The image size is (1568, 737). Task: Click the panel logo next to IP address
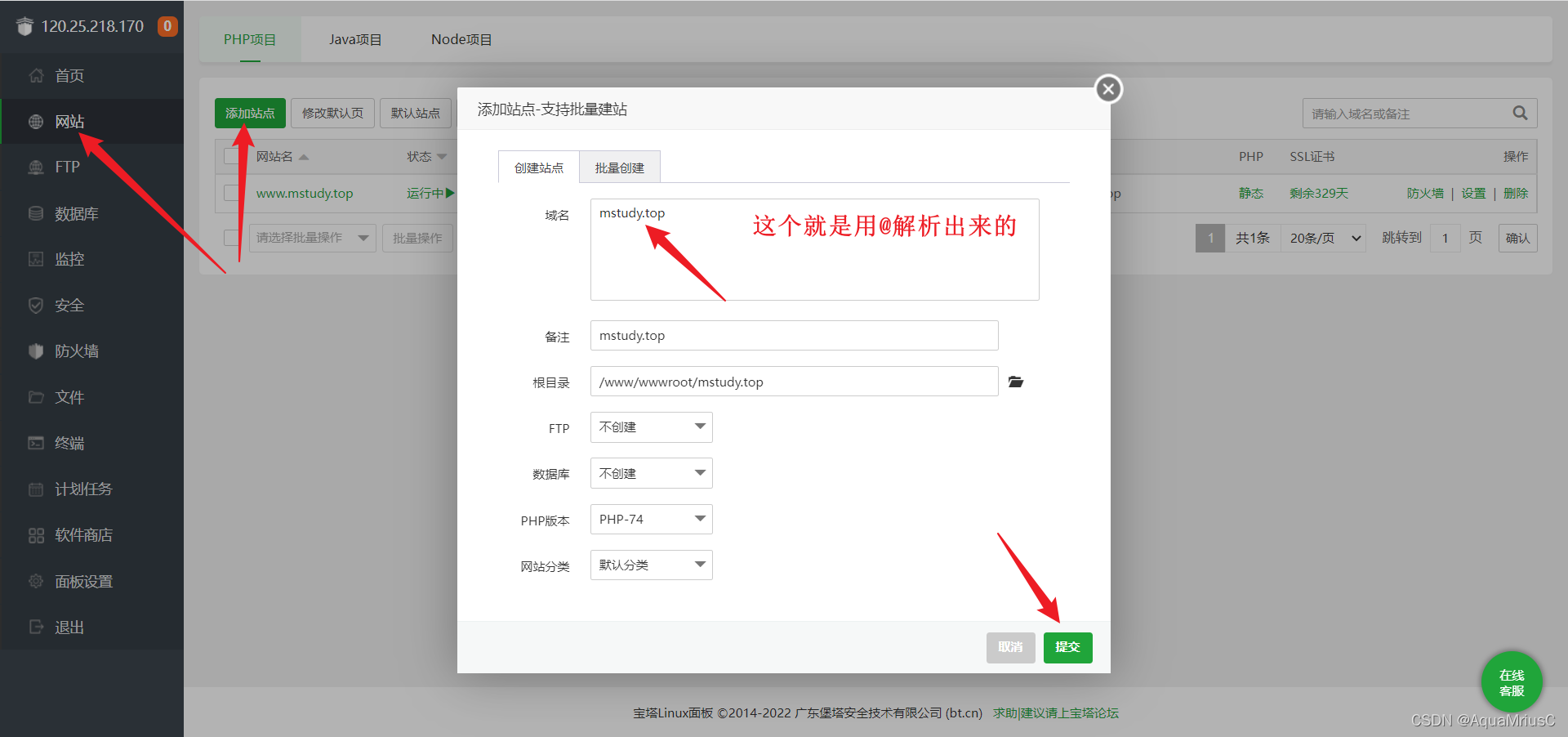(x=24, y=26)
